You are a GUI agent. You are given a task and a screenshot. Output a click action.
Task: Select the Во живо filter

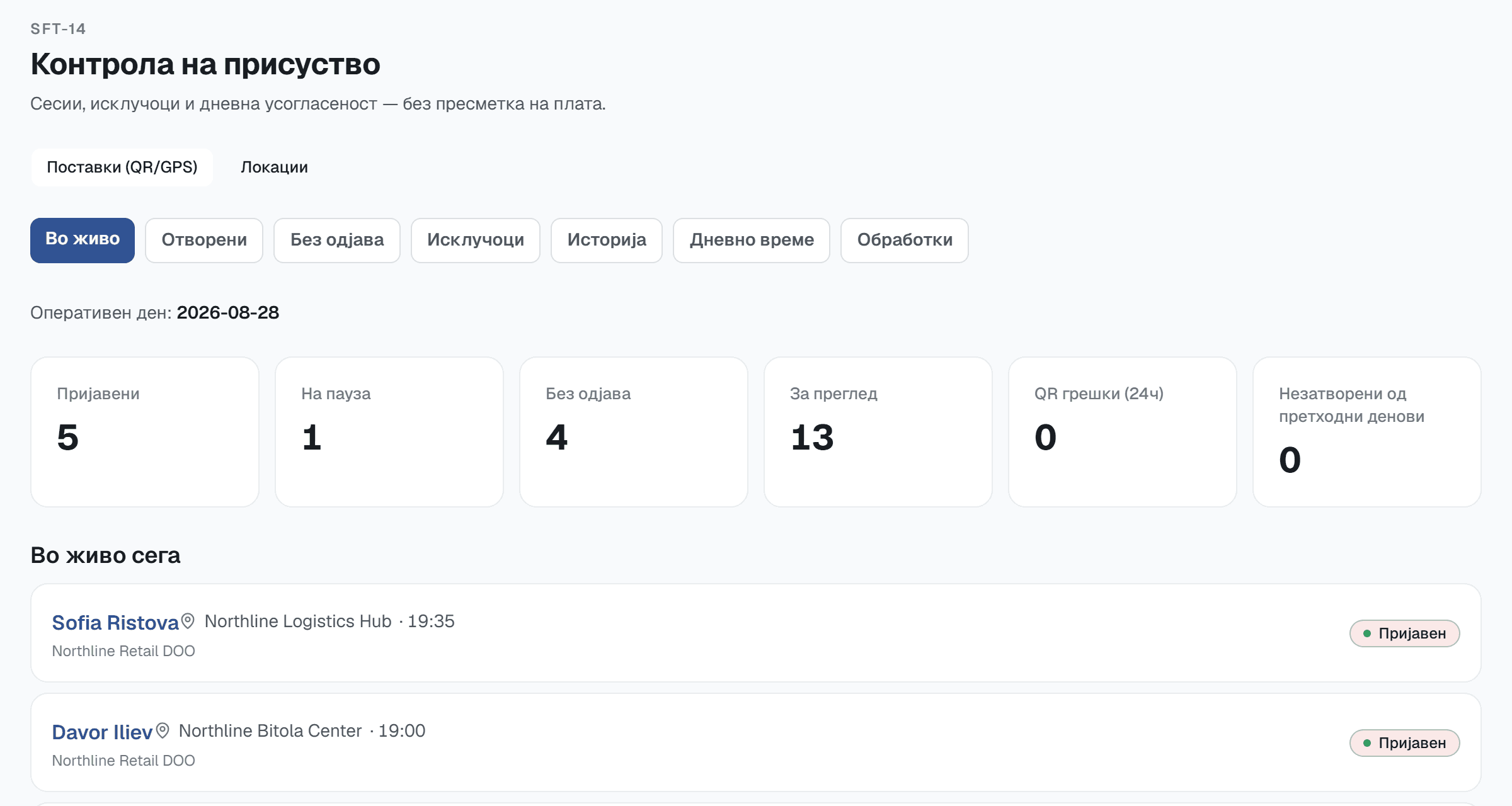pos(83,240)
